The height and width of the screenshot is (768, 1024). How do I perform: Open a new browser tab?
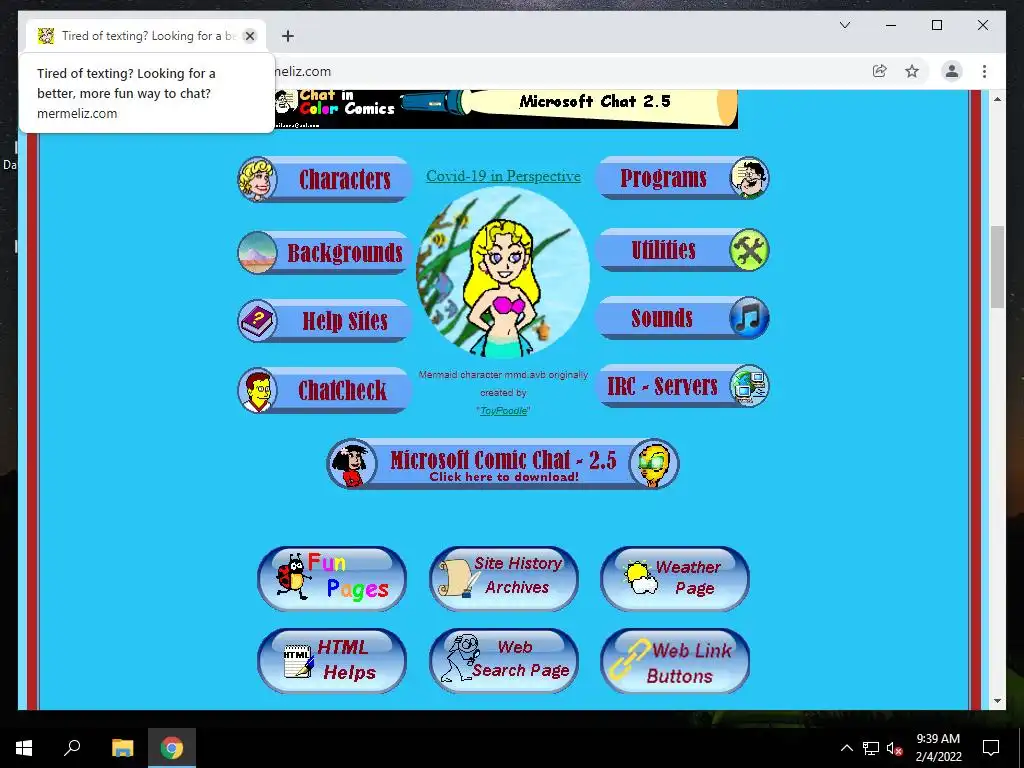288,36
